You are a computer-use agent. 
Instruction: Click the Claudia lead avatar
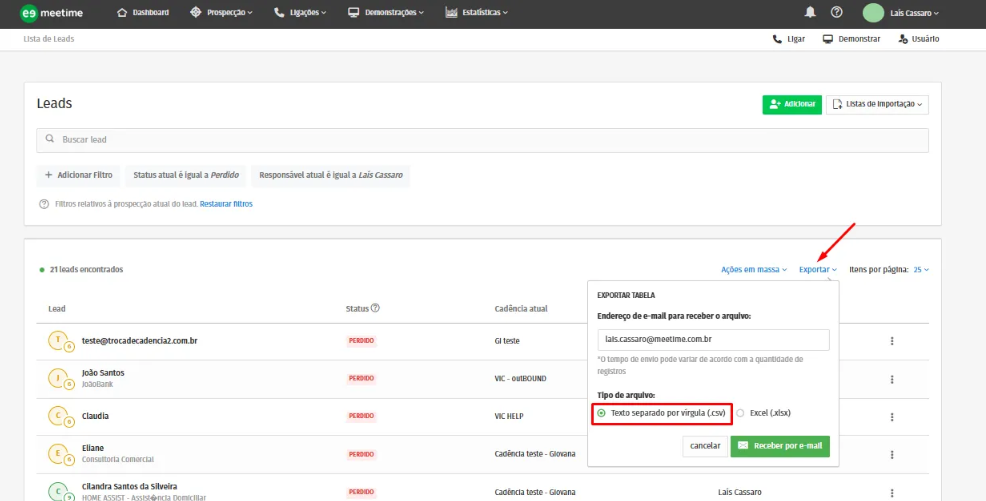tap(59, 416)
